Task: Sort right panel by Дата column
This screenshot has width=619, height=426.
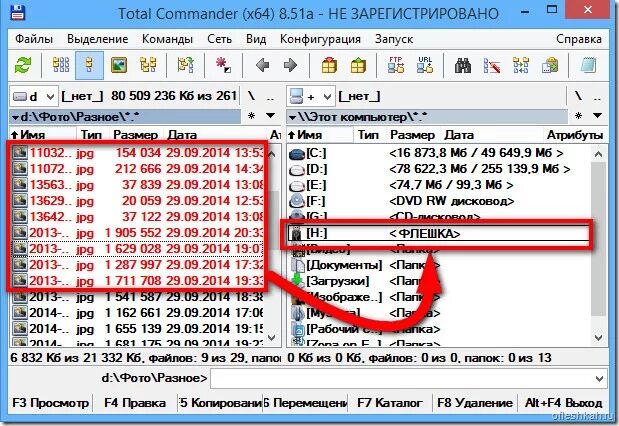Action: [491, 135]
